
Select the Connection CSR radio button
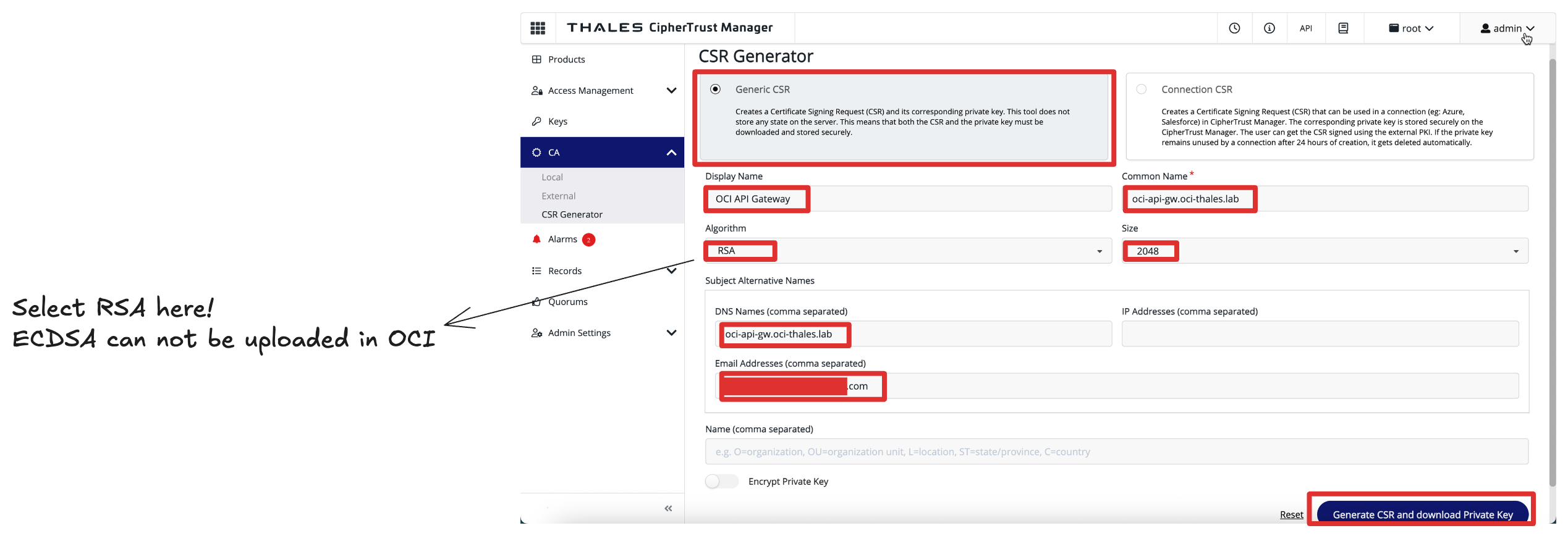point(1142,90)
